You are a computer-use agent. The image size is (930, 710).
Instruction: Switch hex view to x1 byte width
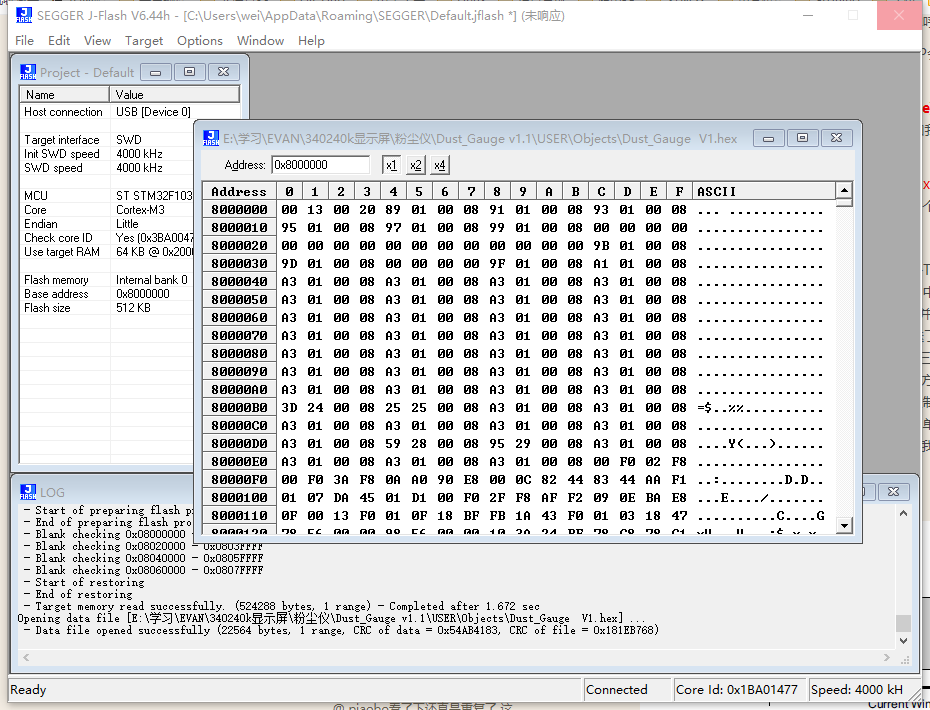(x=391, y=165)
